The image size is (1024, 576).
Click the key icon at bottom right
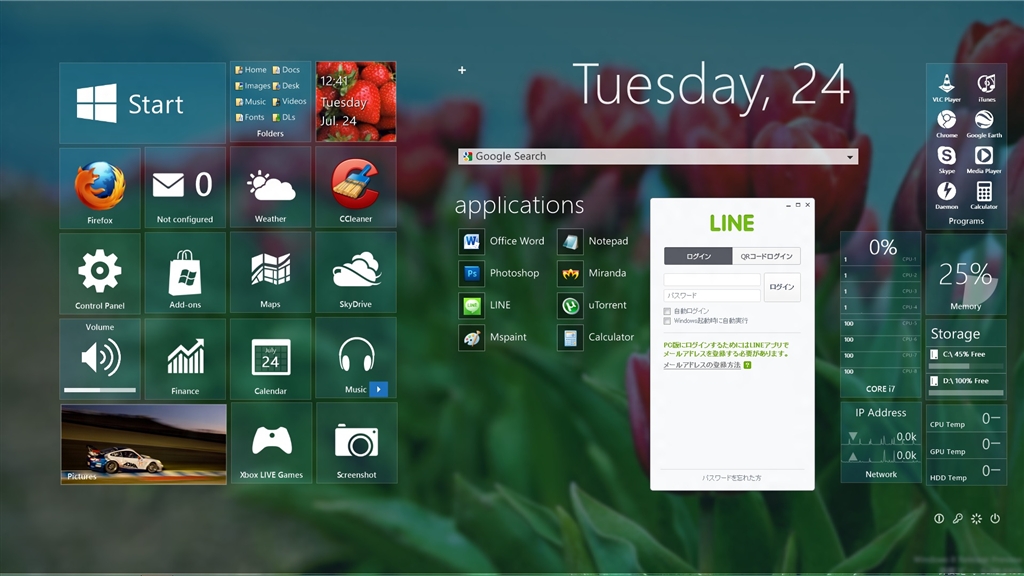tap(957, 519)
